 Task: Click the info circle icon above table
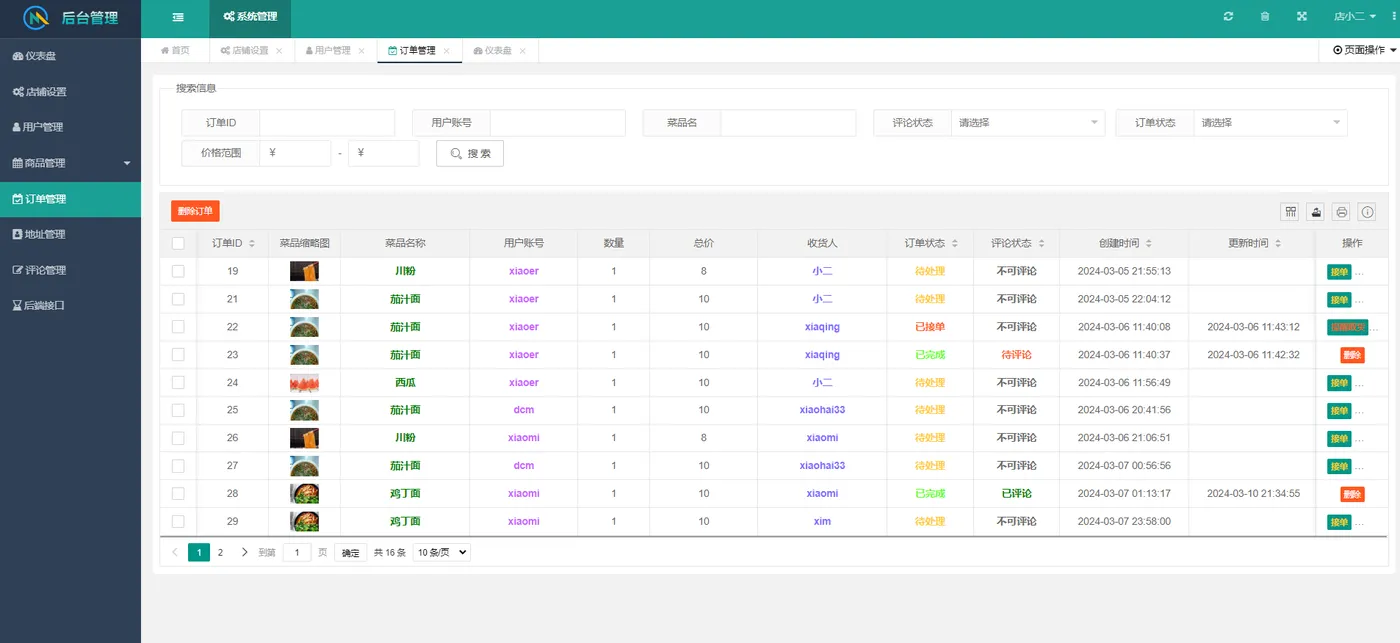pyautogui.click(x=1367, y=212)
